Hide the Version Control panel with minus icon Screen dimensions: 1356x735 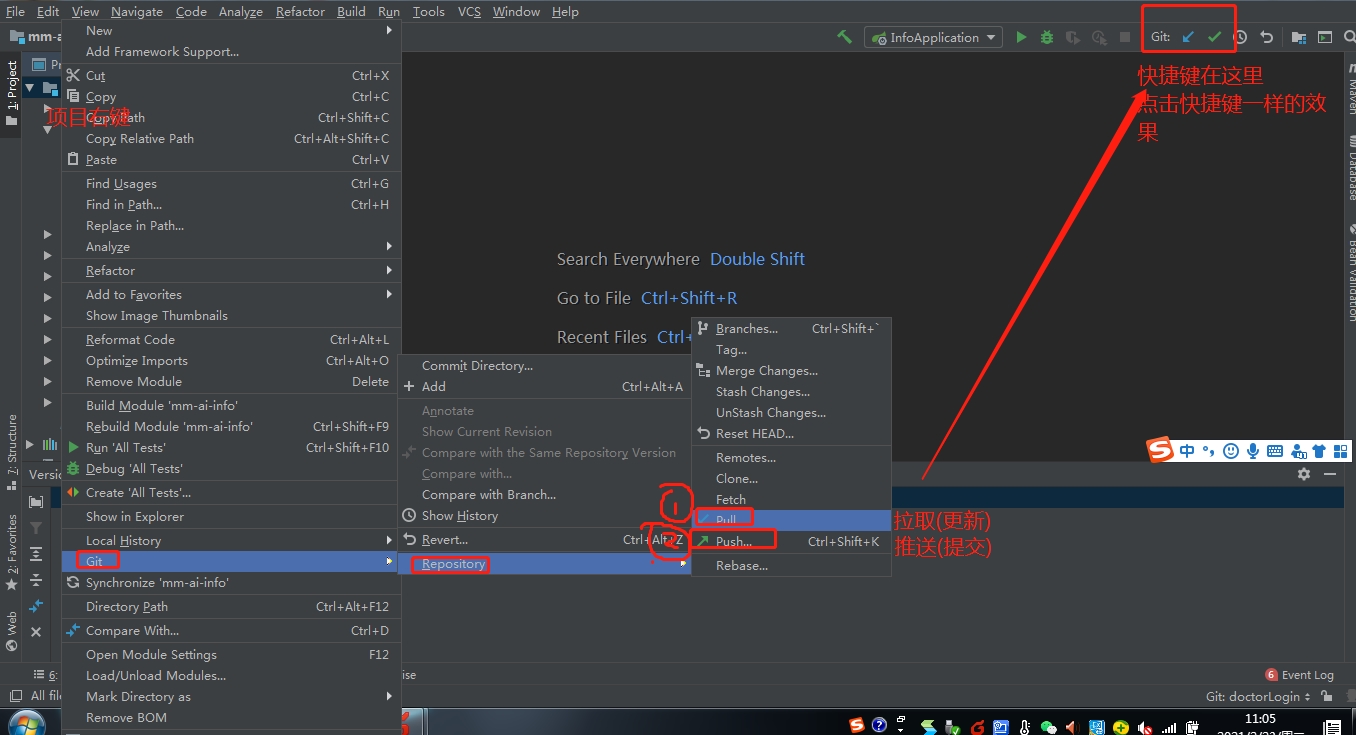(x=1329, y=474)
